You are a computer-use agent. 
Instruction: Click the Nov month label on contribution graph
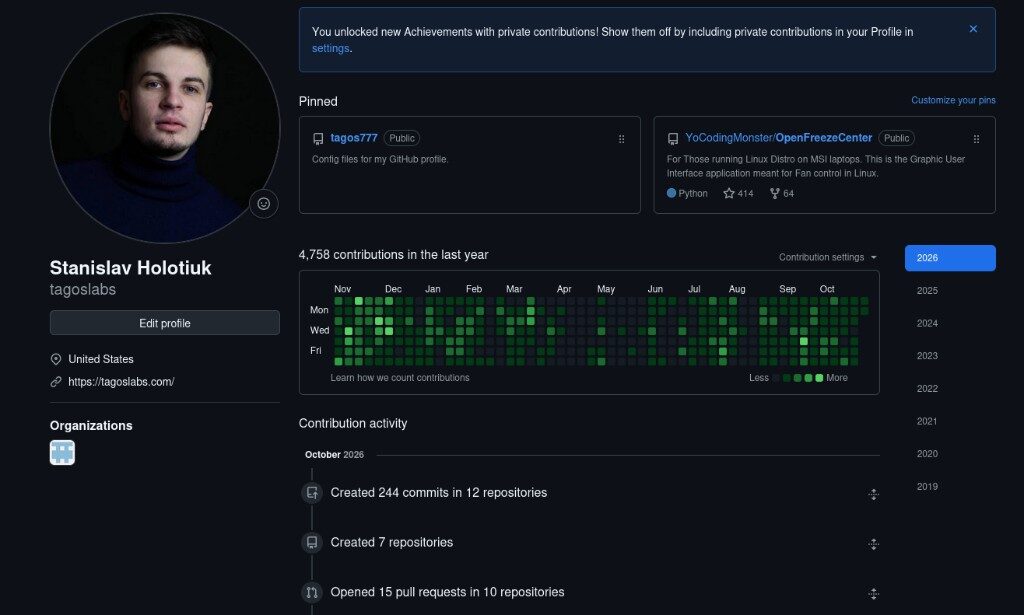point(342,289)
